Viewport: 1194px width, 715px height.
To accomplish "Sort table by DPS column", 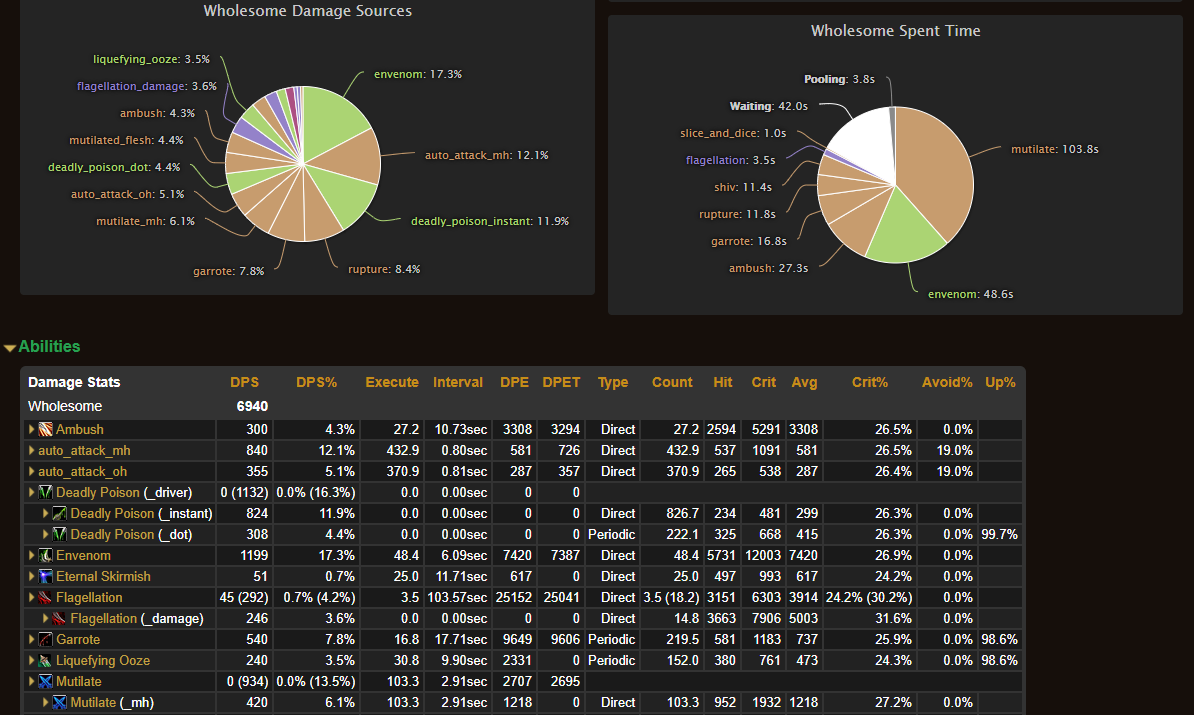I will click(244, 382).
